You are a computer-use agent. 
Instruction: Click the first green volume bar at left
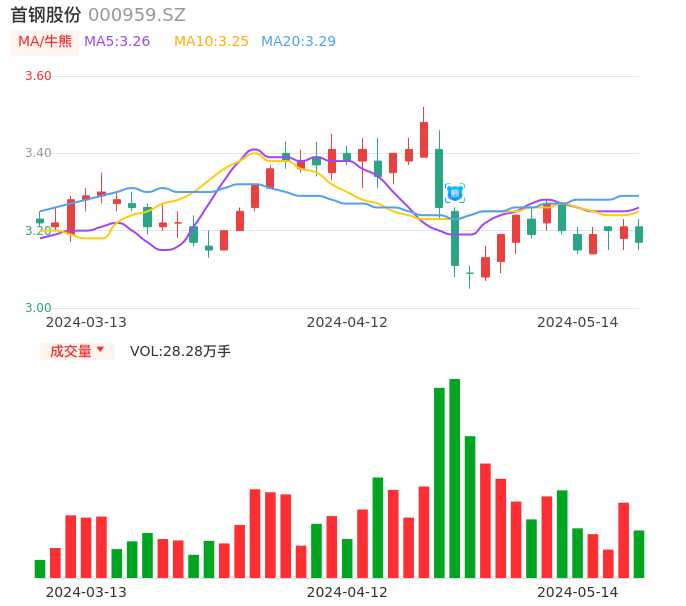[40, 568]
